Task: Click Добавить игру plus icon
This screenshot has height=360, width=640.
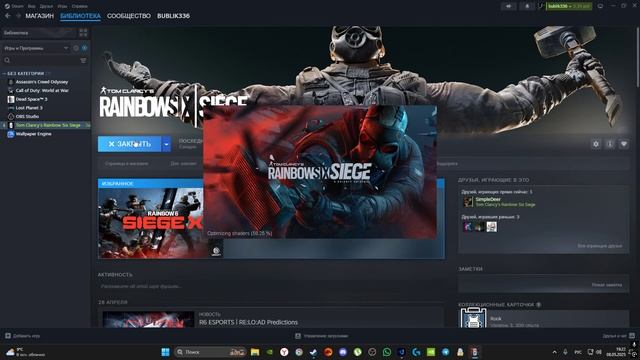Action: (8, 336)
